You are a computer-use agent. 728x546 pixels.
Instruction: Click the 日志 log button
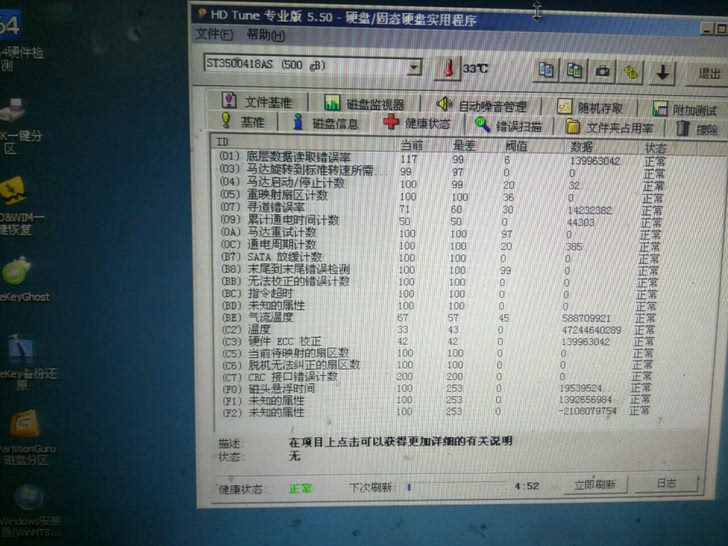[666, 483]
